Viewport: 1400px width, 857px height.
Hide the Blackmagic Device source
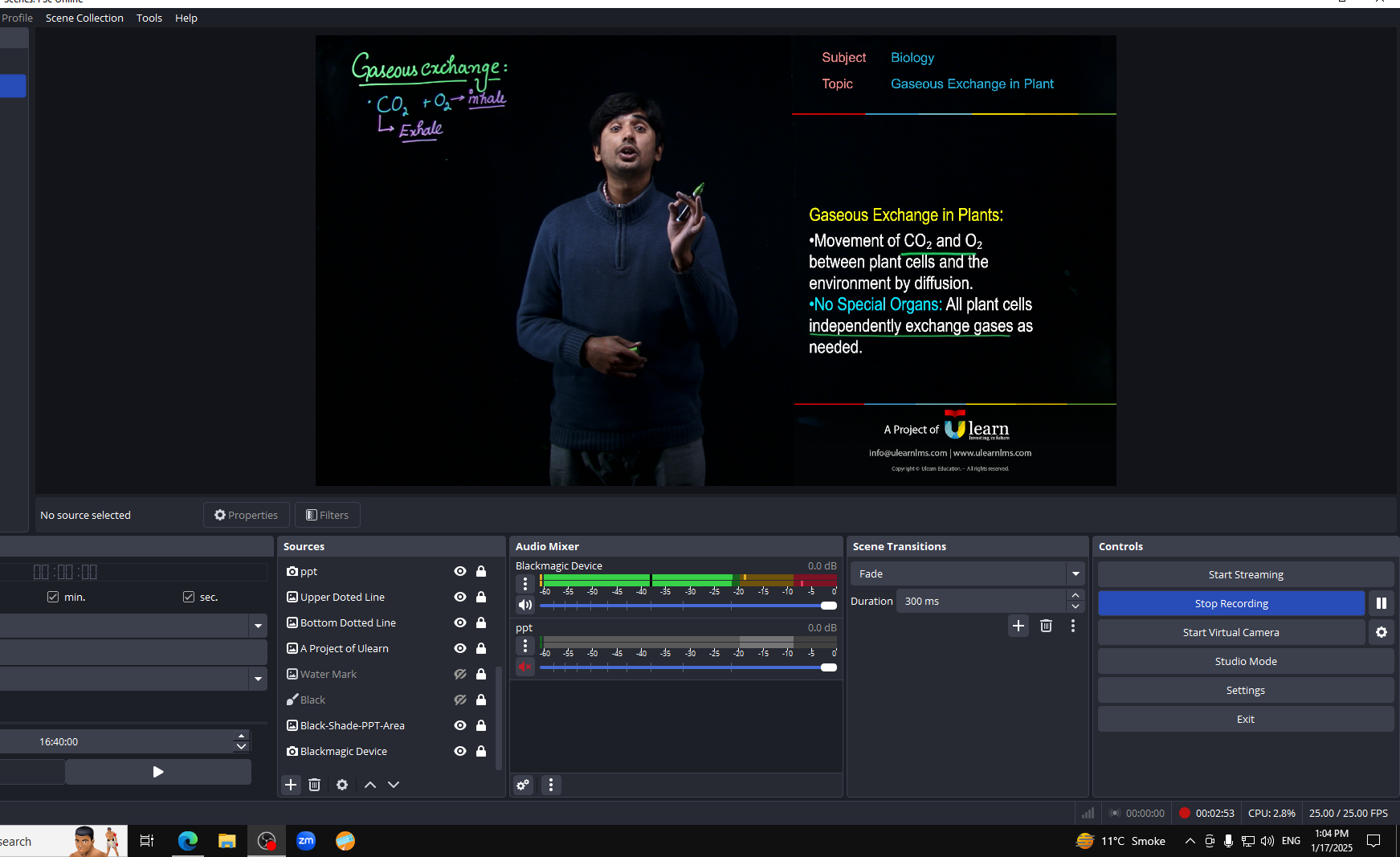pos(460,751)
